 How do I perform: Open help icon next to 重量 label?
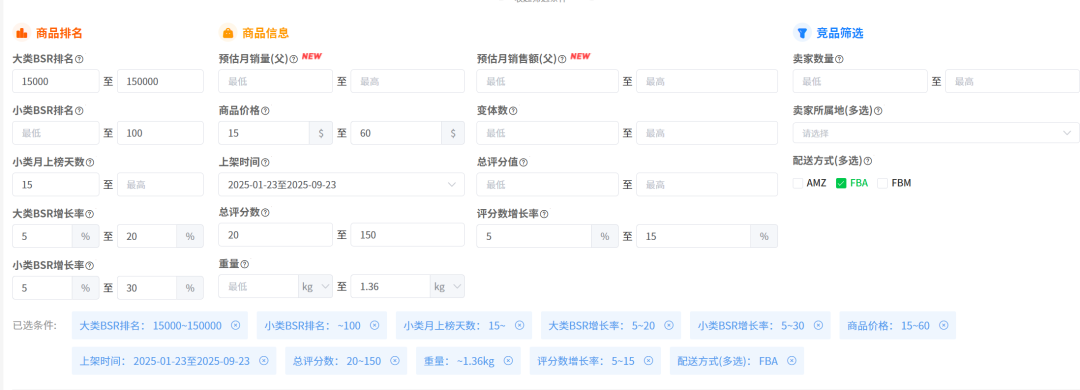point(245,264)
